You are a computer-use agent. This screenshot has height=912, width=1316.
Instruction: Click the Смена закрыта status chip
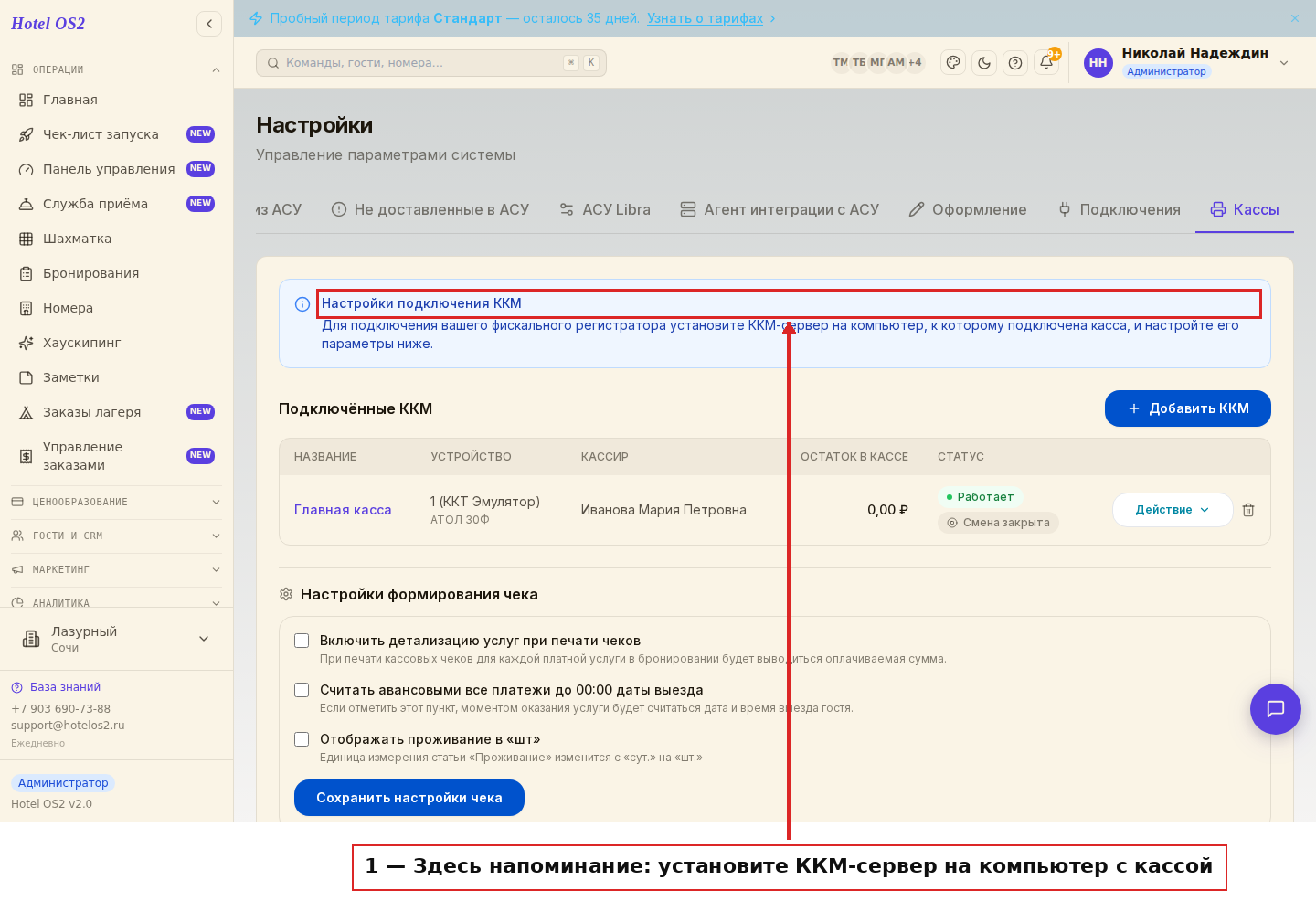coord(998,523)
